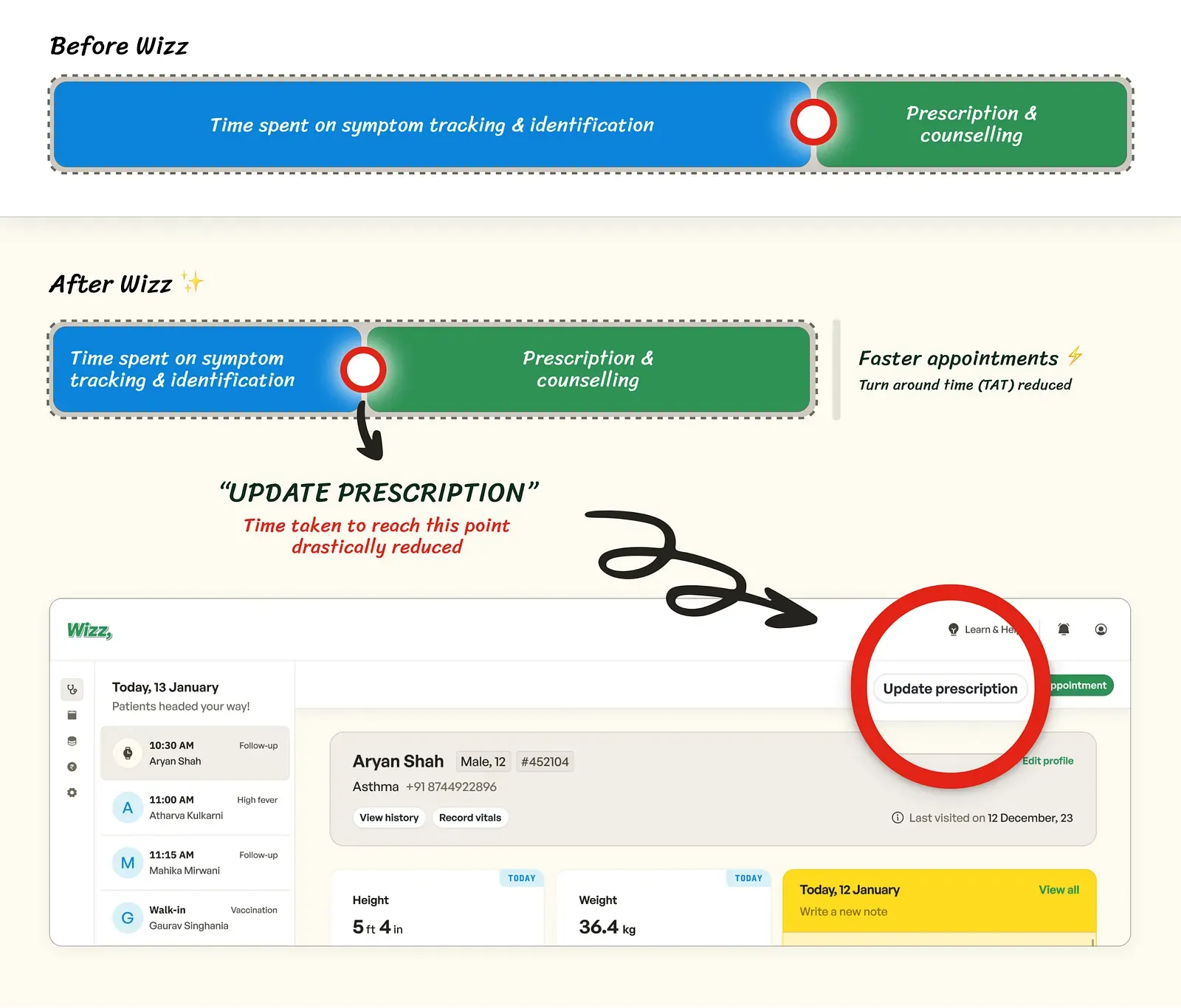Open the settings gear in sidebar
Screen dimensions: 1181x1008
click(x=72, y=793)
